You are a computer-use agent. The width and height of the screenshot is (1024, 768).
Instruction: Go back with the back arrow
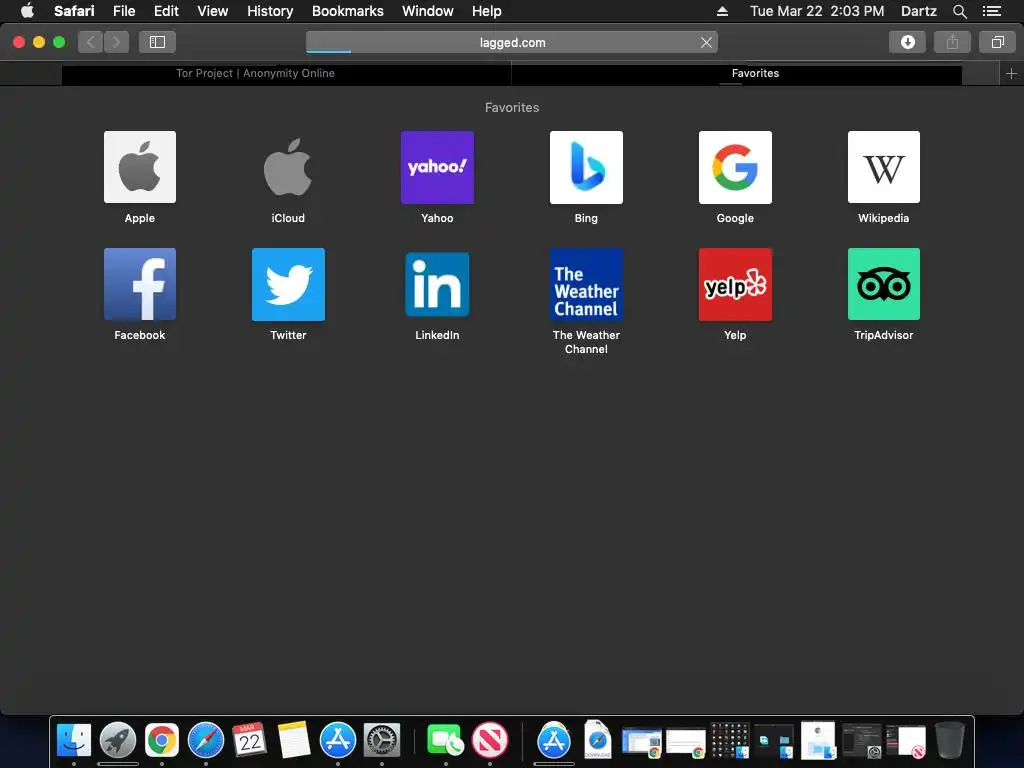pyautogui.click(x=91, y=42)
